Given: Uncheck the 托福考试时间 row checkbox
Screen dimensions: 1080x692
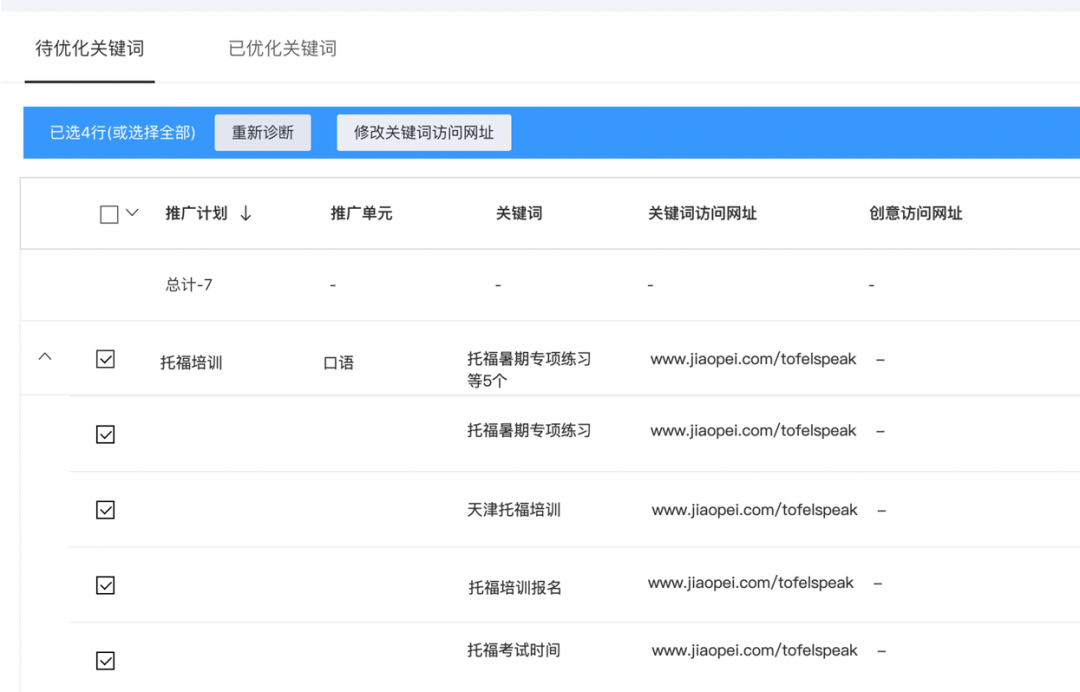Looking at the screenshot, I should tap(105, 660).
